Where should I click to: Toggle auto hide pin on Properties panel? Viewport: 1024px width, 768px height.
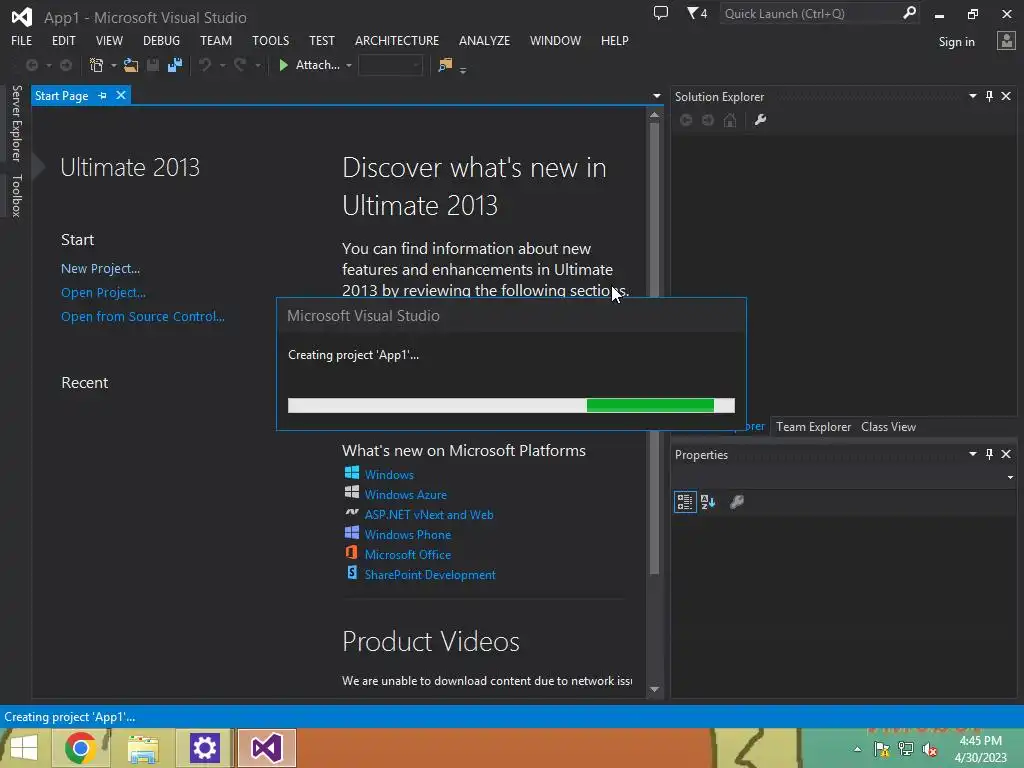click(989, 454)
